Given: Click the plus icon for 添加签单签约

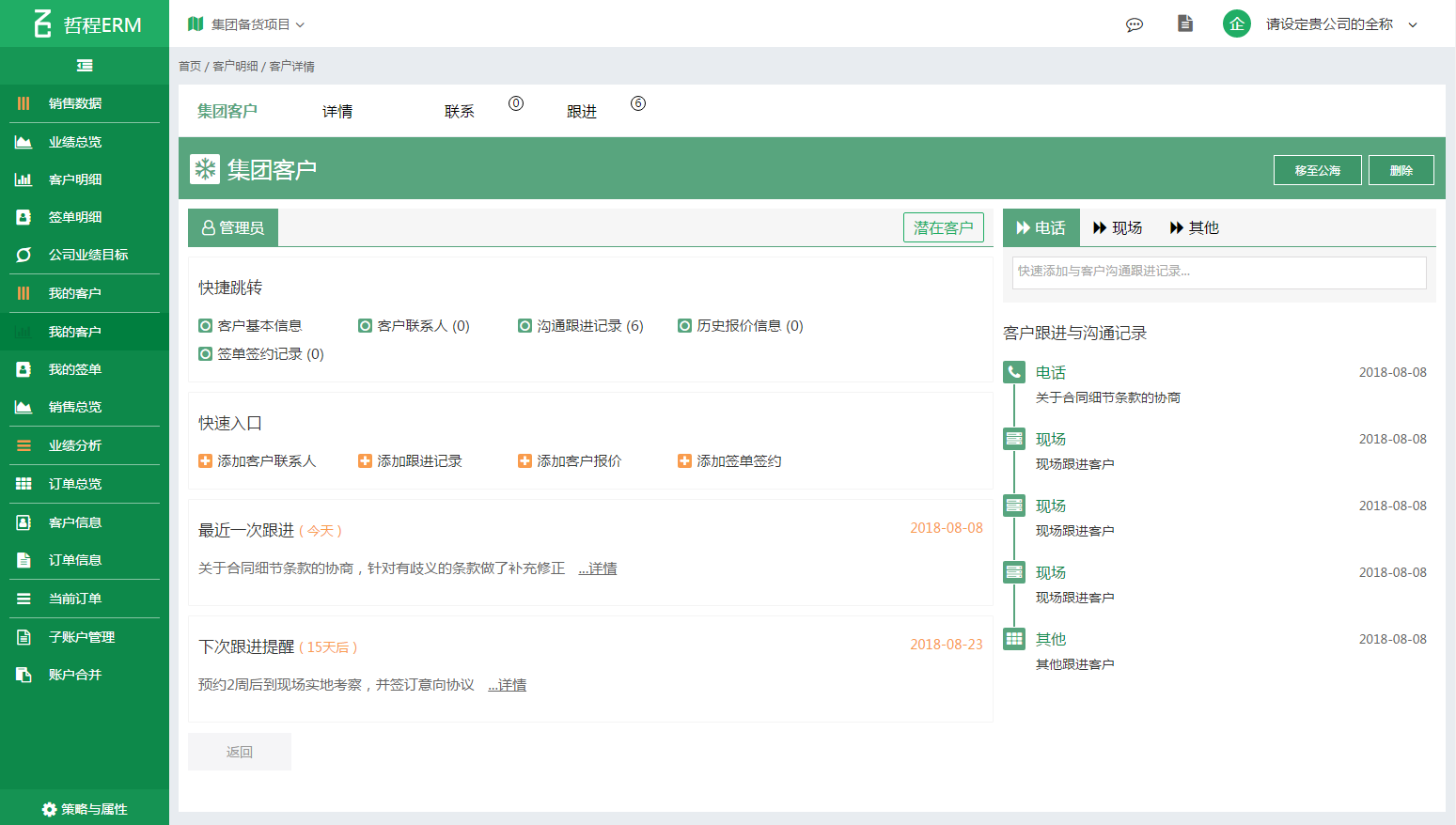Looking at the screenshot, I should pyautogui.click(x=684, y=461).
